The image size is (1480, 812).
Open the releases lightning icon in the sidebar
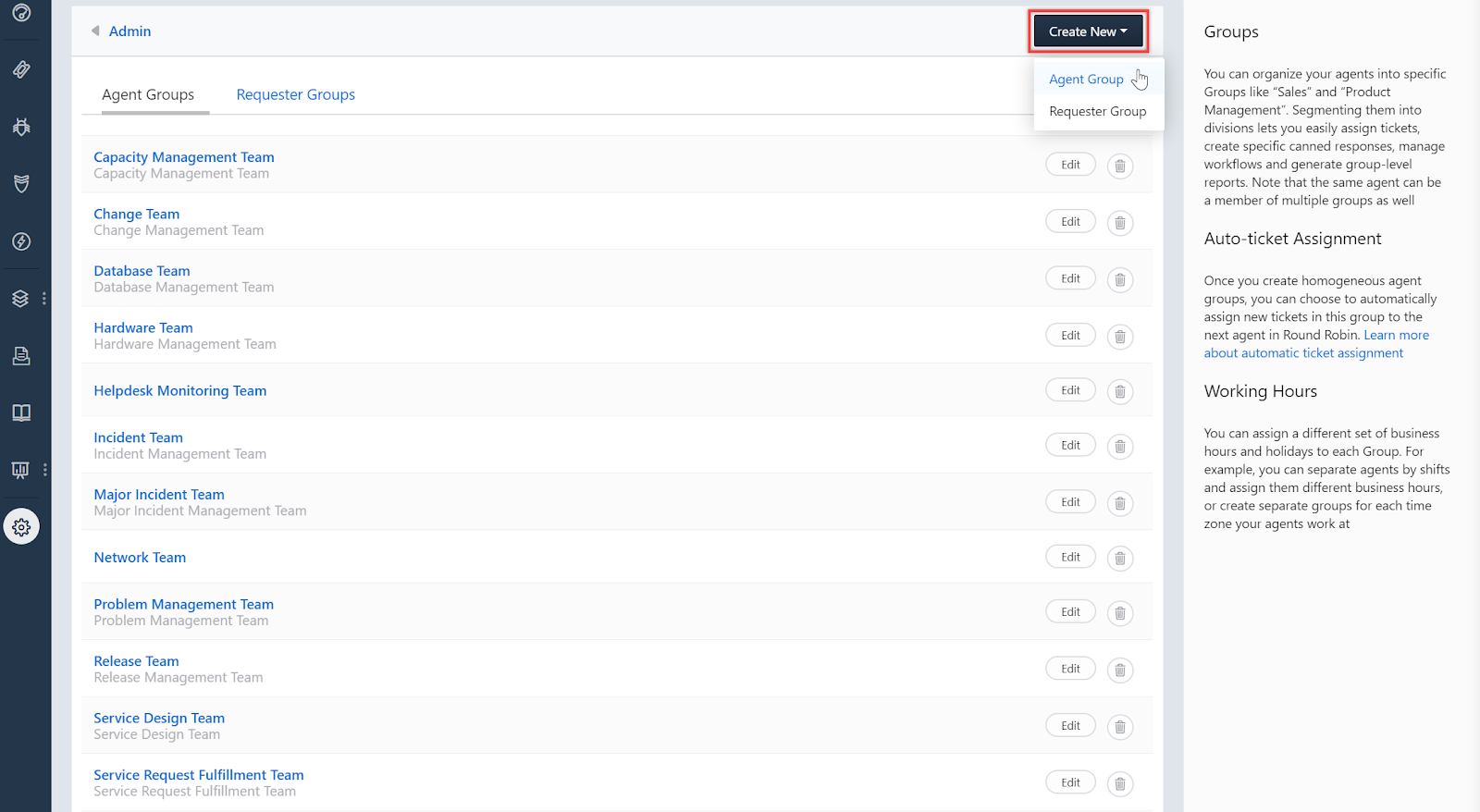21,241
